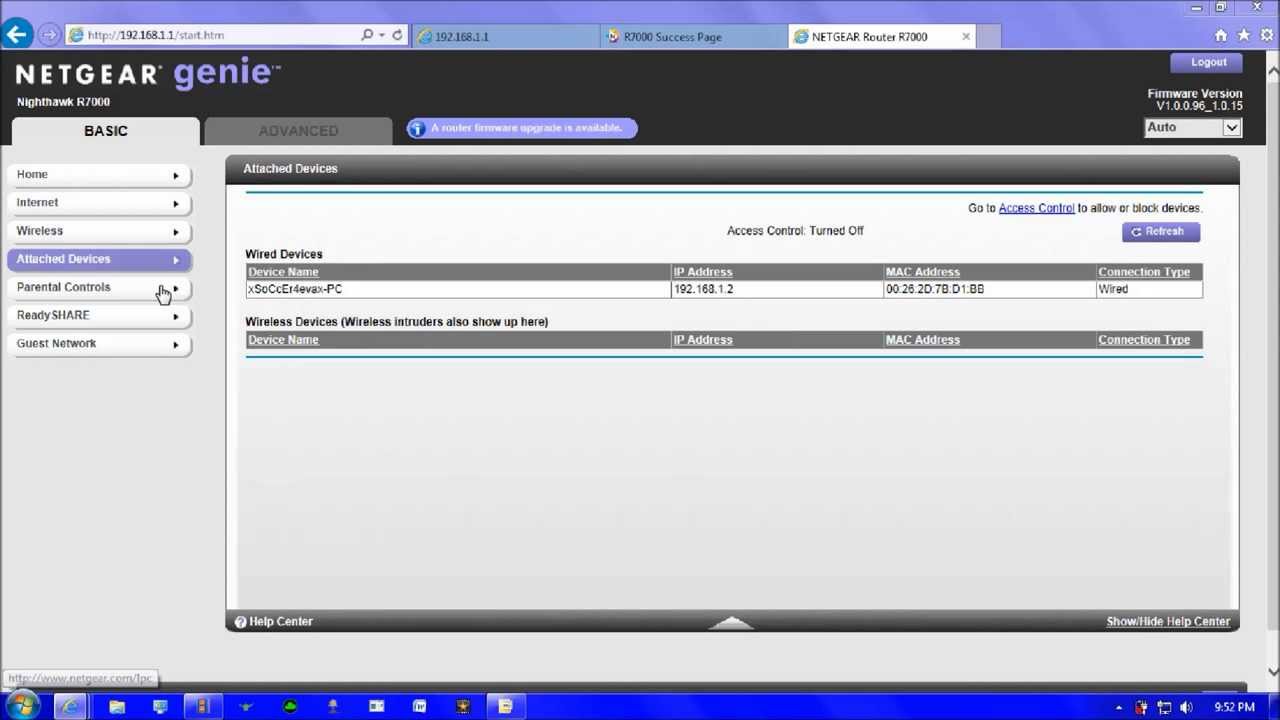
Task: Switch to the BASIC tab
Action: 106,131
